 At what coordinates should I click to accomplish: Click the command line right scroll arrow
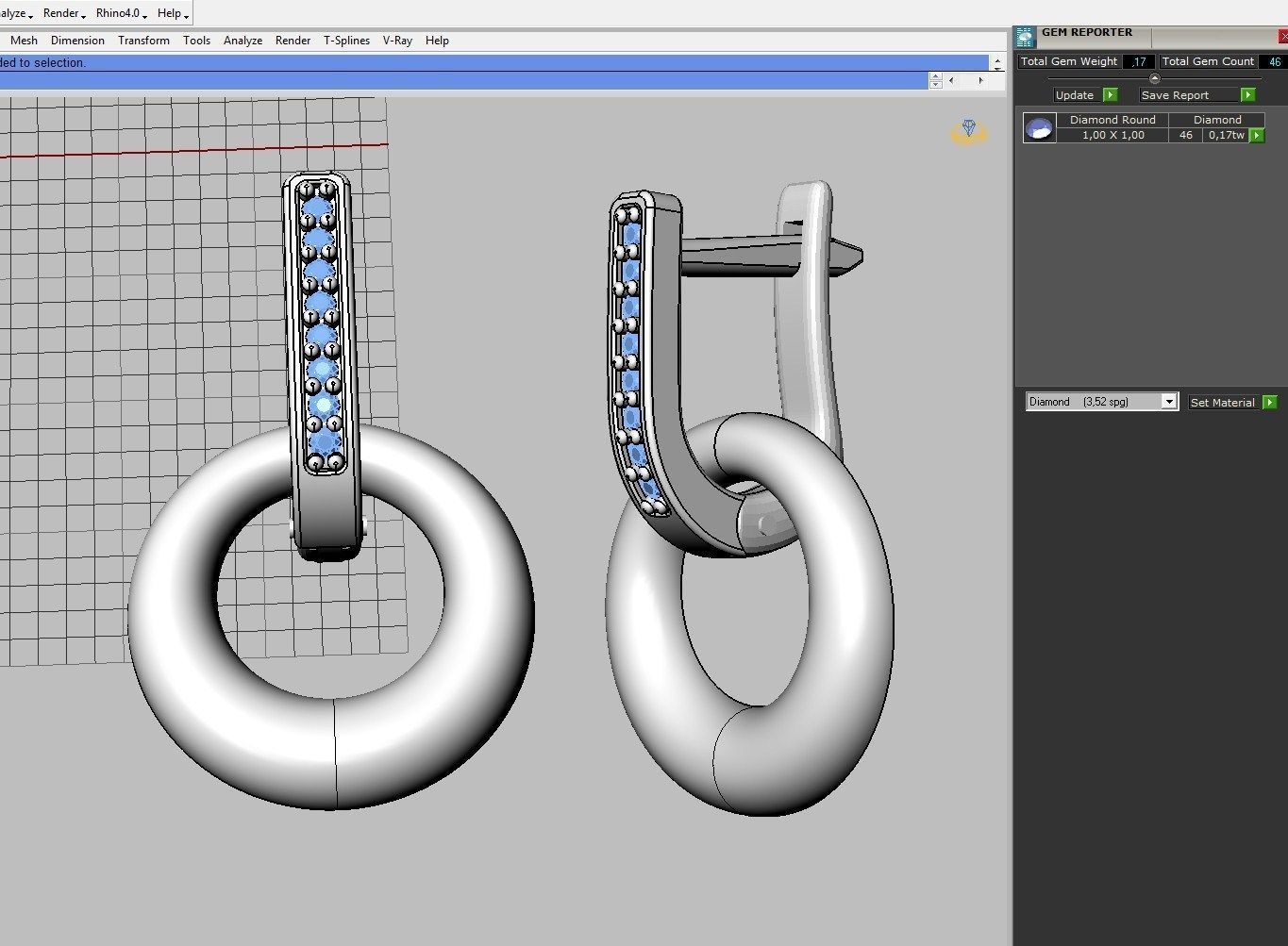point(980,81)
